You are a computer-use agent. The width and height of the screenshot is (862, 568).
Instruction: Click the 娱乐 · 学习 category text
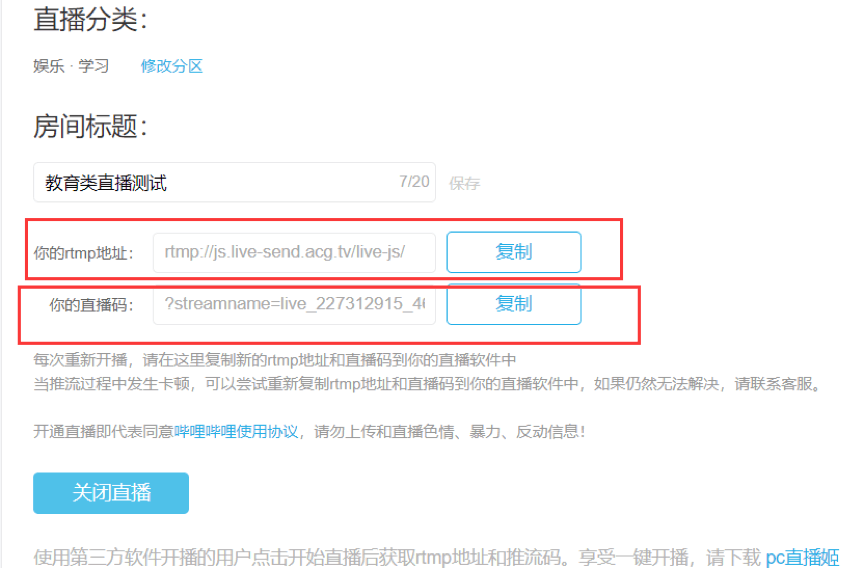(71, 66)
